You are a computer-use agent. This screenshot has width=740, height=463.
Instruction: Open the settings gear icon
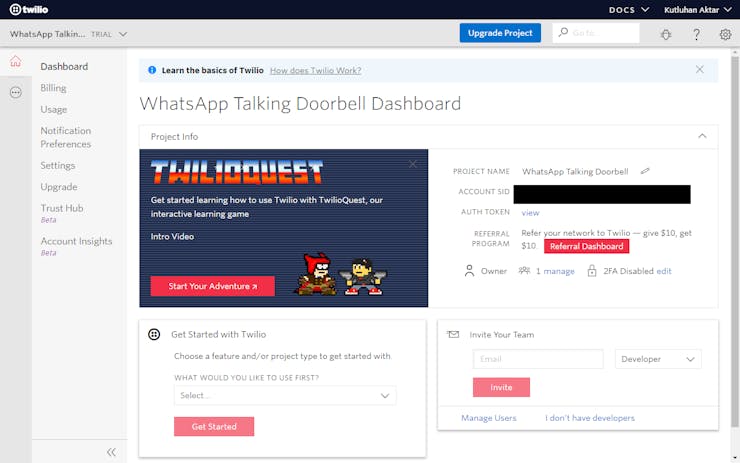[725, 34]
